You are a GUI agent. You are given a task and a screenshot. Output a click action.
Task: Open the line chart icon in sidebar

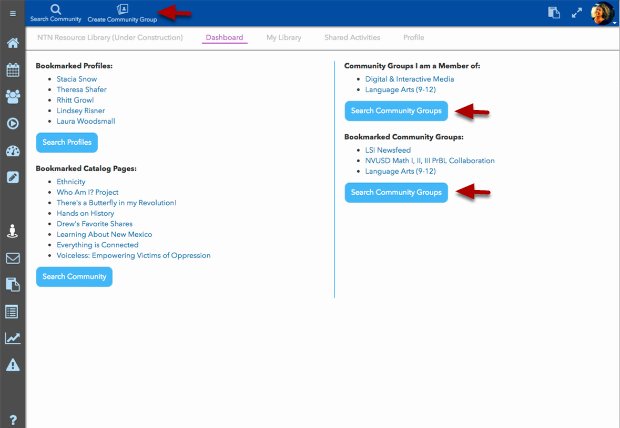[13, 338]
